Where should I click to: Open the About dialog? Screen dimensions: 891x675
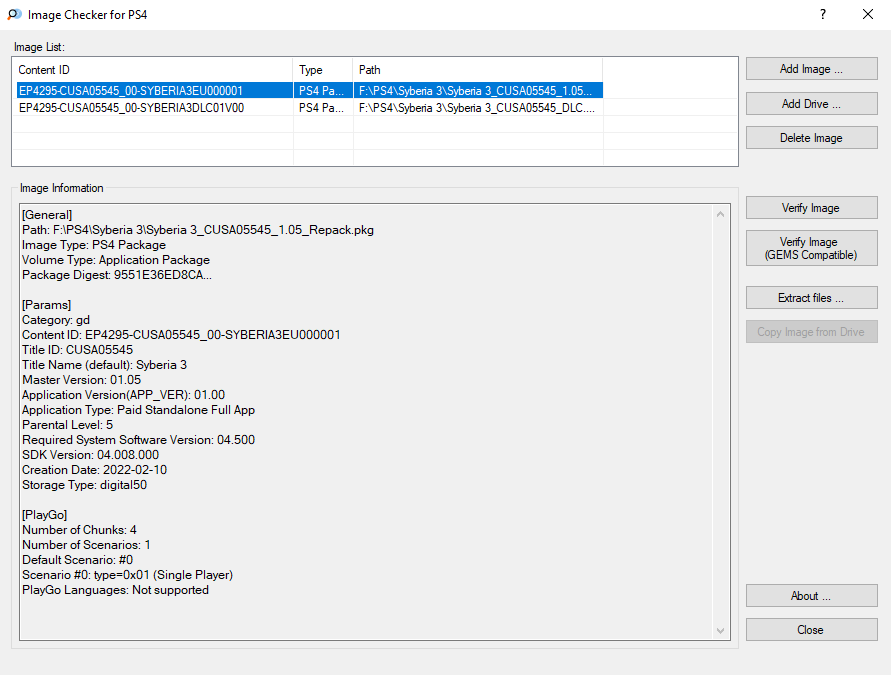[x=811, y=595]
